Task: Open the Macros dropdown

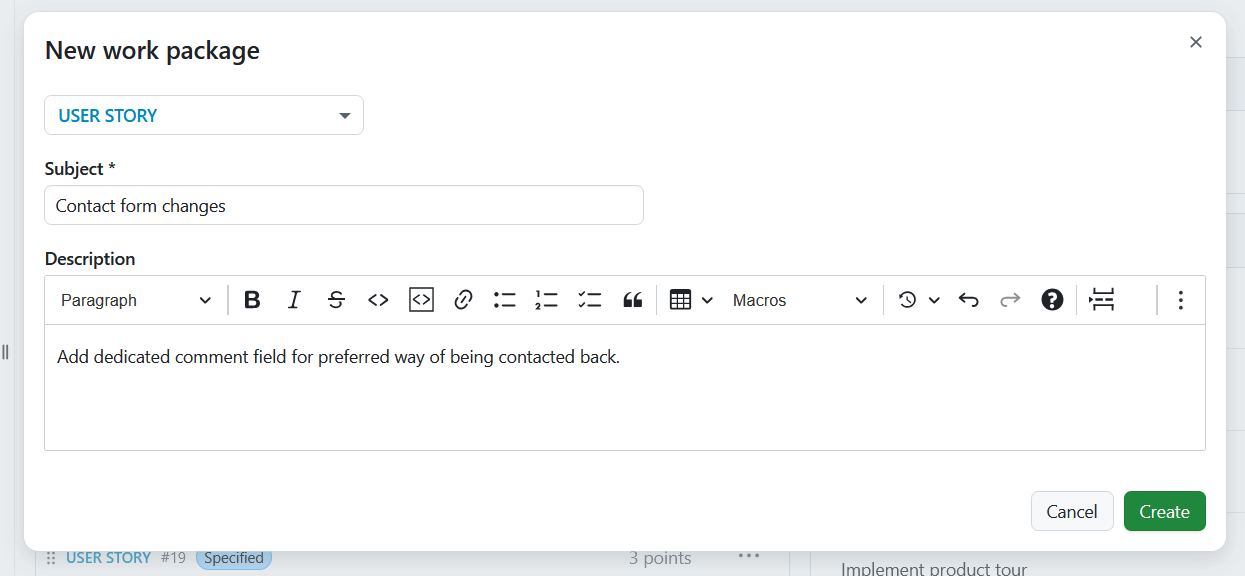Action: tap(800, 299)
